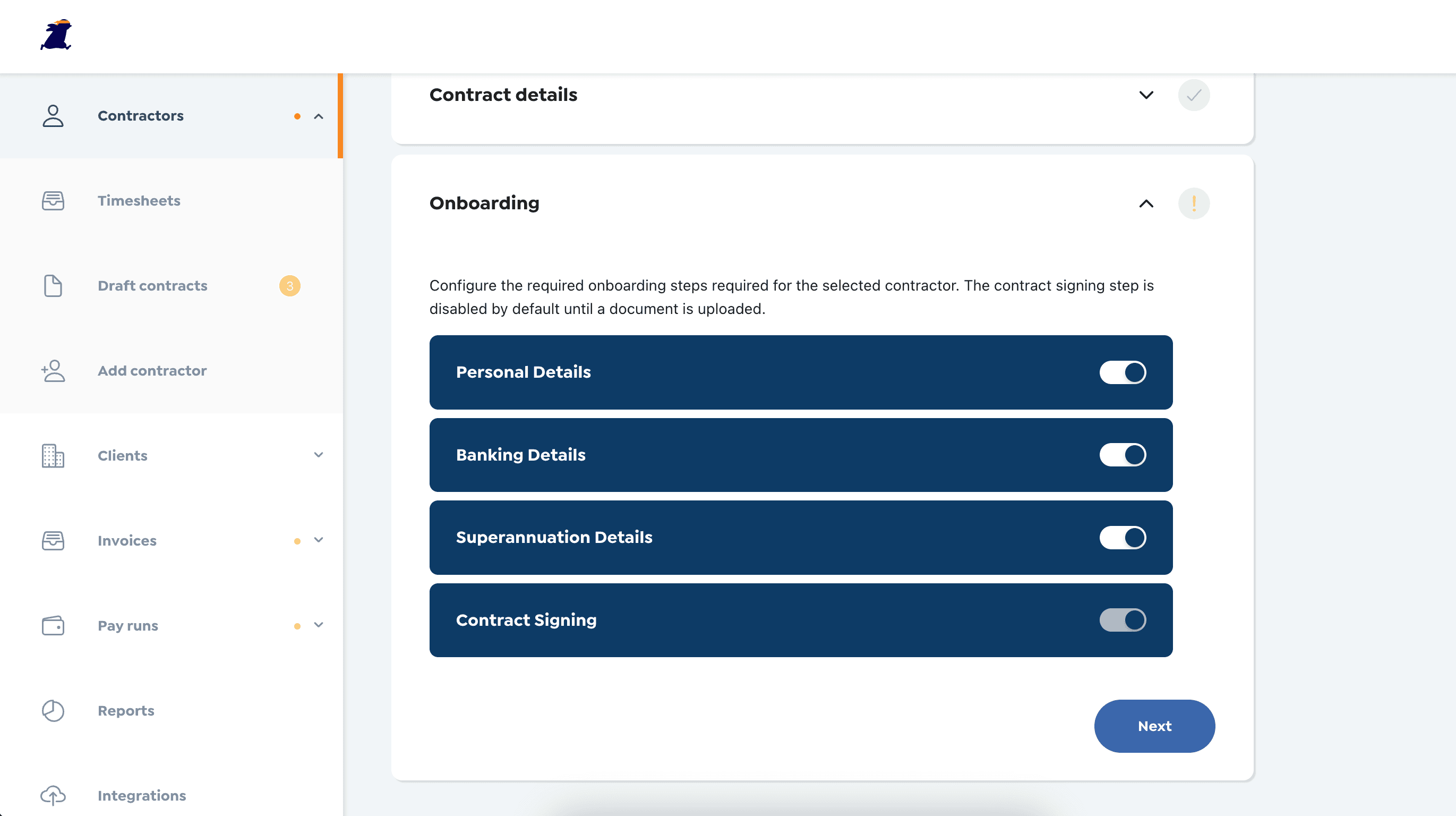The height and width of the screenshot is (816, 1456).
Task: Toggle the Banking Details onboarding step
Action: [1122, 455]
